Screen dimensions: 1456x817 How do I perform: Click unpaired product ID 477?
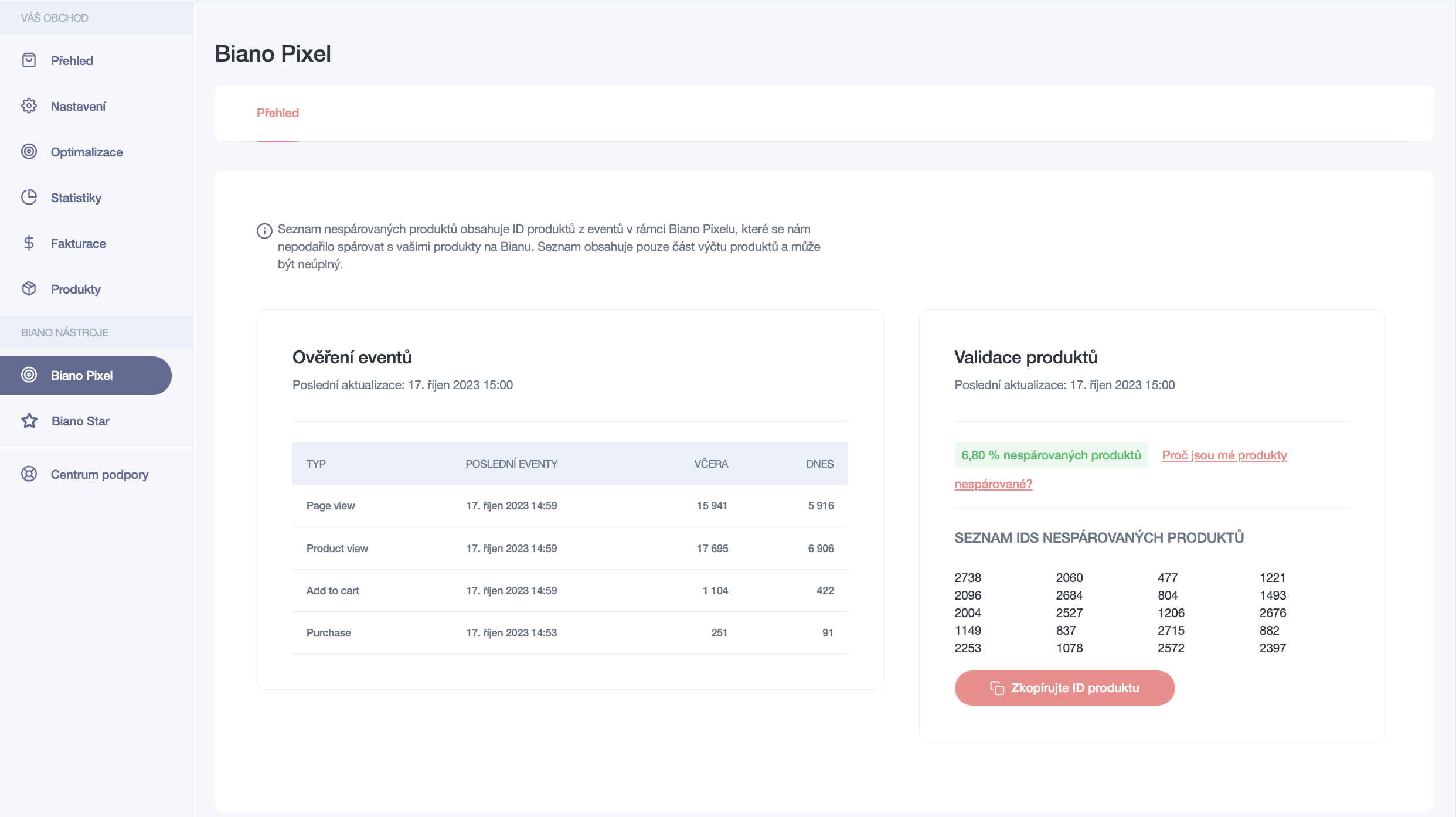[x=1168, y=578]
